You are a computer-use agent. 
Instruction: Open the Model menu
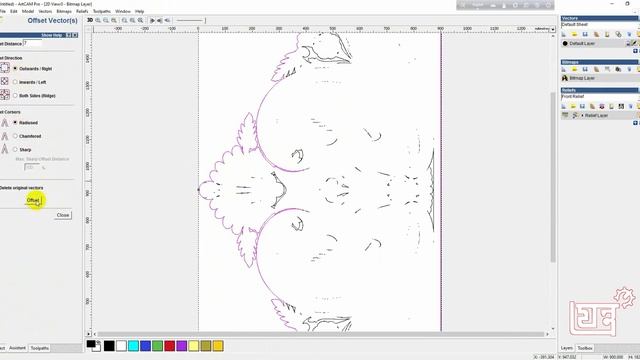click(x=28, y=11)
